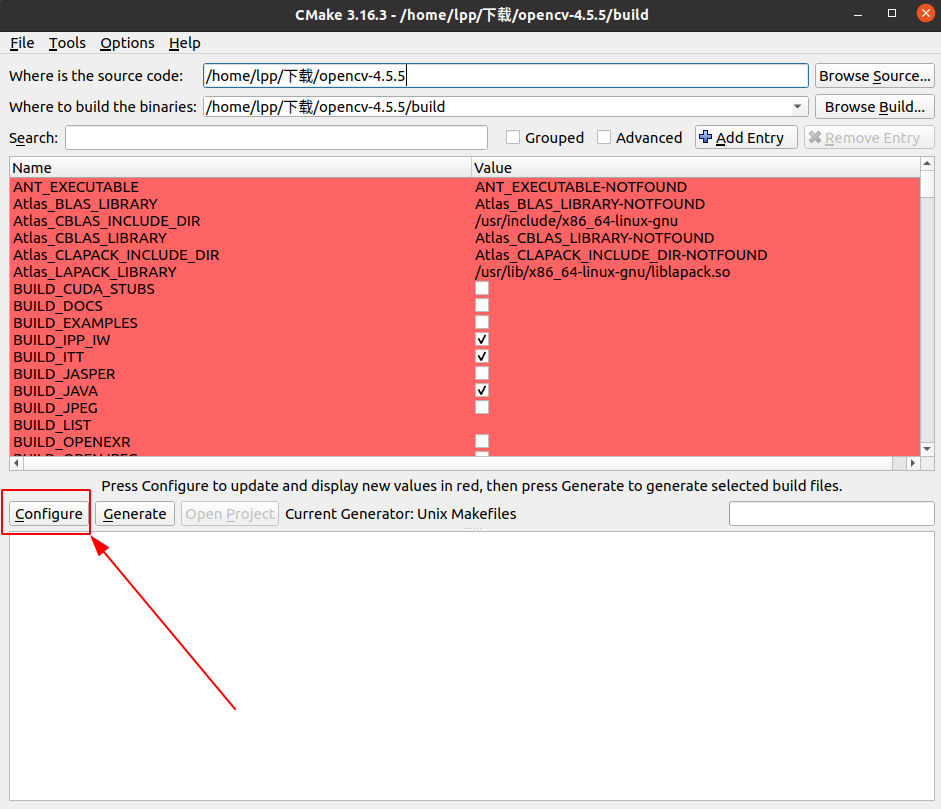The width and height of the screenshot is (941, 809).
Task: Open the Options menu
Action: [127, 43]
